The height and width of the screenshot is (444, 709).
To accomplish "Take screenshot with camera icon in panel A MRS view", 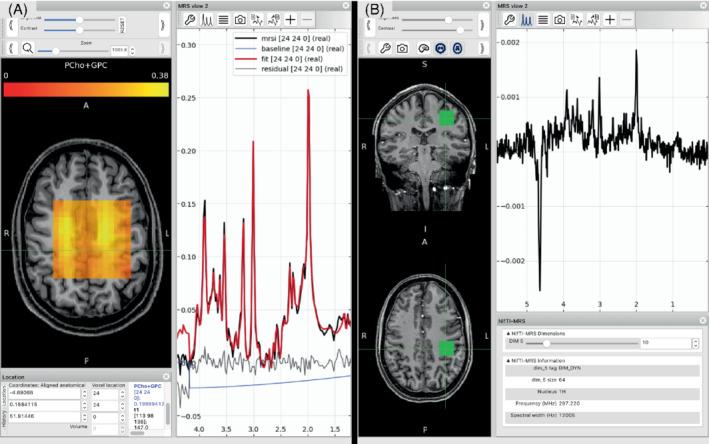I will 240,20.
